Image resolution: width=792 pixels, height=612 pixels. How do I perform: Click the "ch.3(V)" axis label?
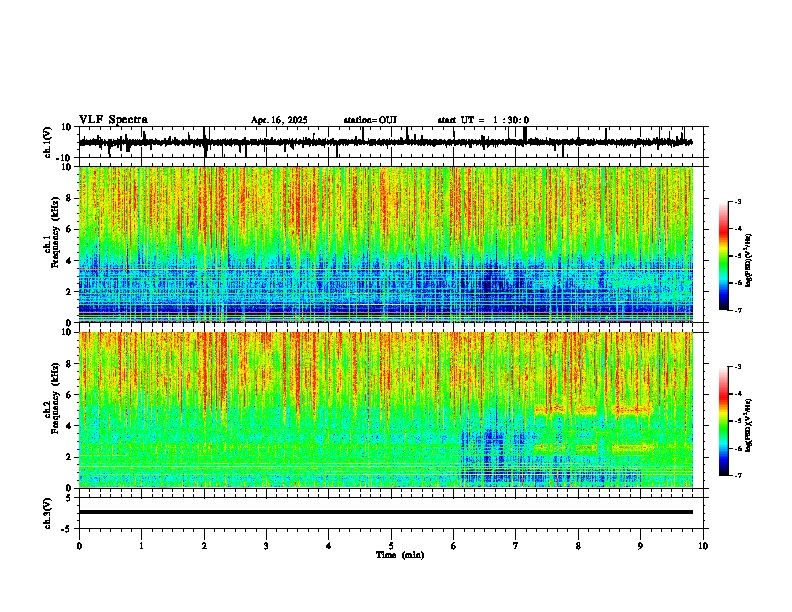[x=48, y=513]
